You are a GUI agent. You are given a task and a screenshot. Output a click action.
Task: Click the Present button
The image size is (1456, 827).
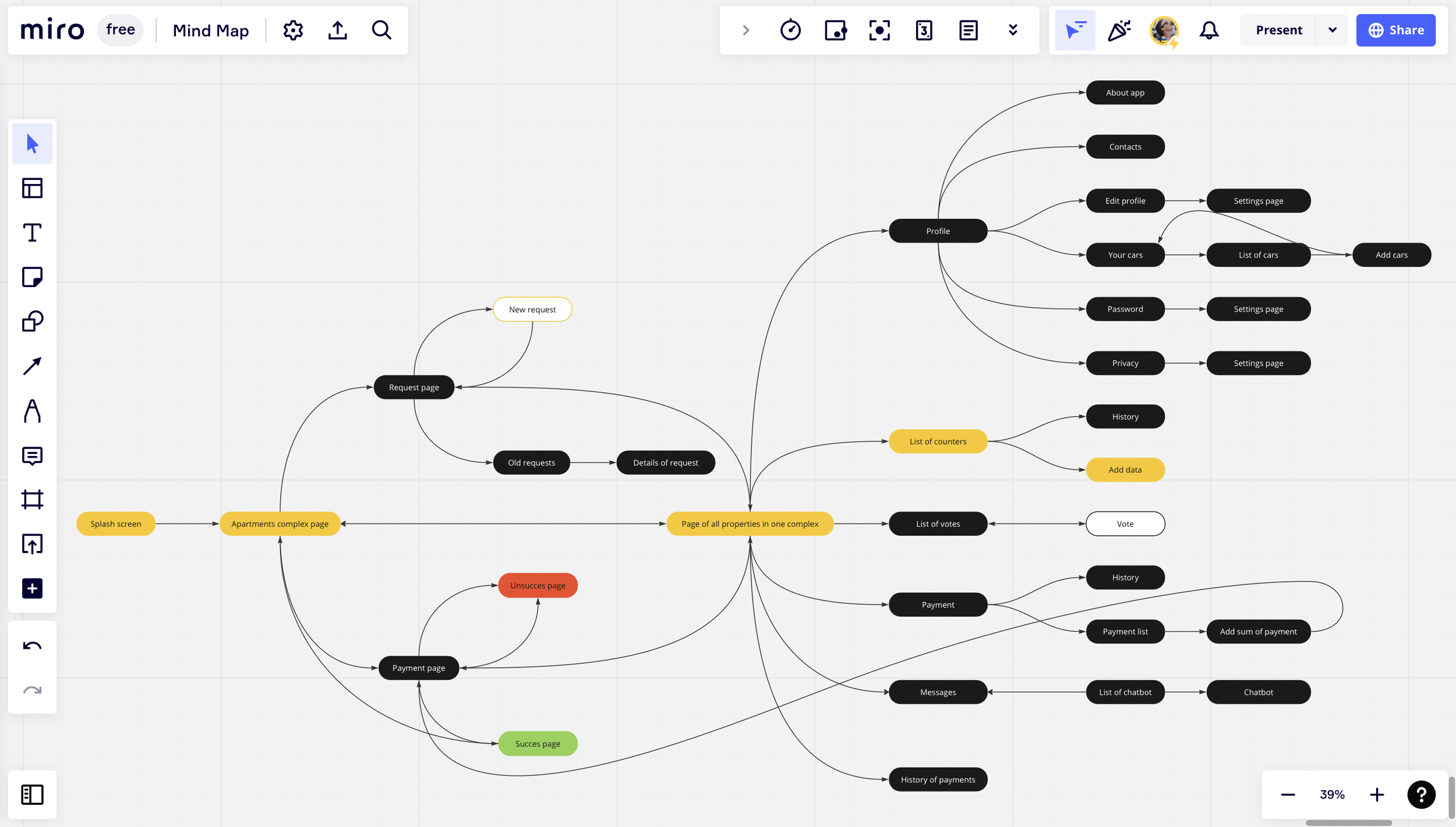pos(1278,30)
